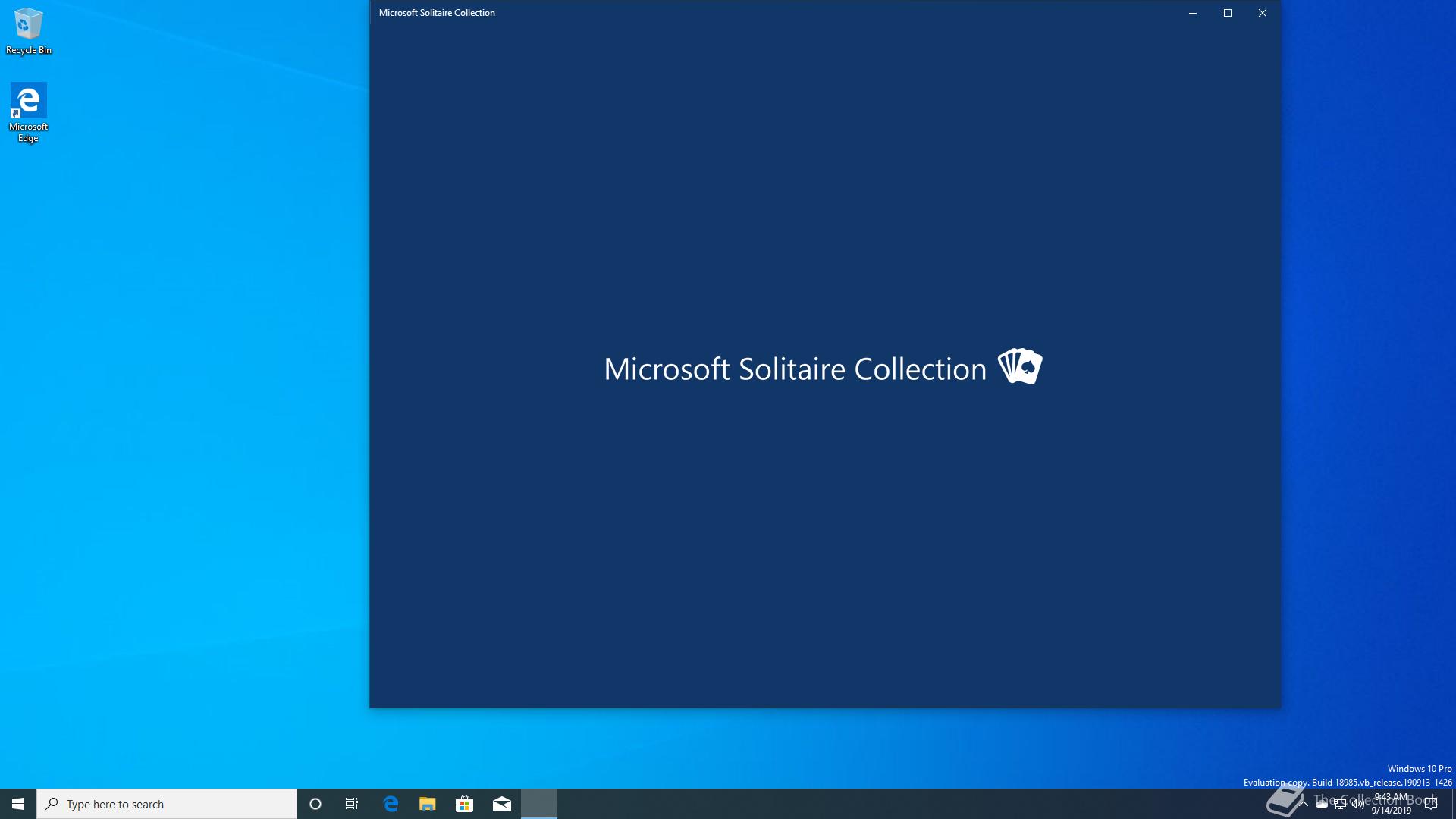Maximize the Solitaire Collection window
Screen dimensions: 1456x819
pos(1228,13)
